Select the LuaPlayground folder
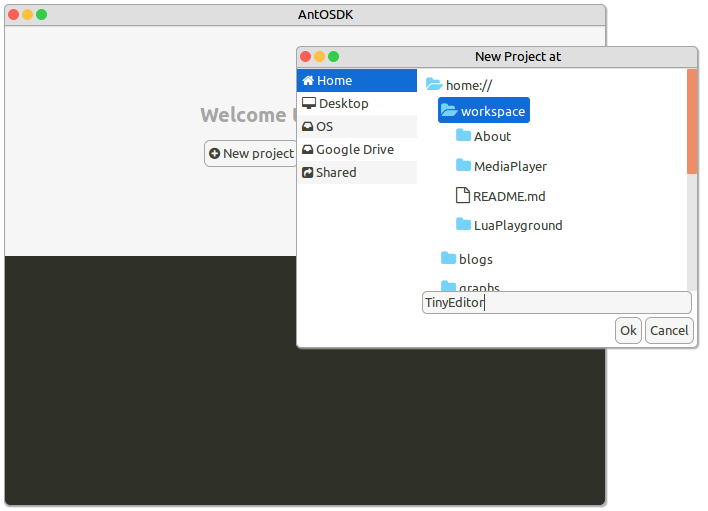 pos(517,226)
